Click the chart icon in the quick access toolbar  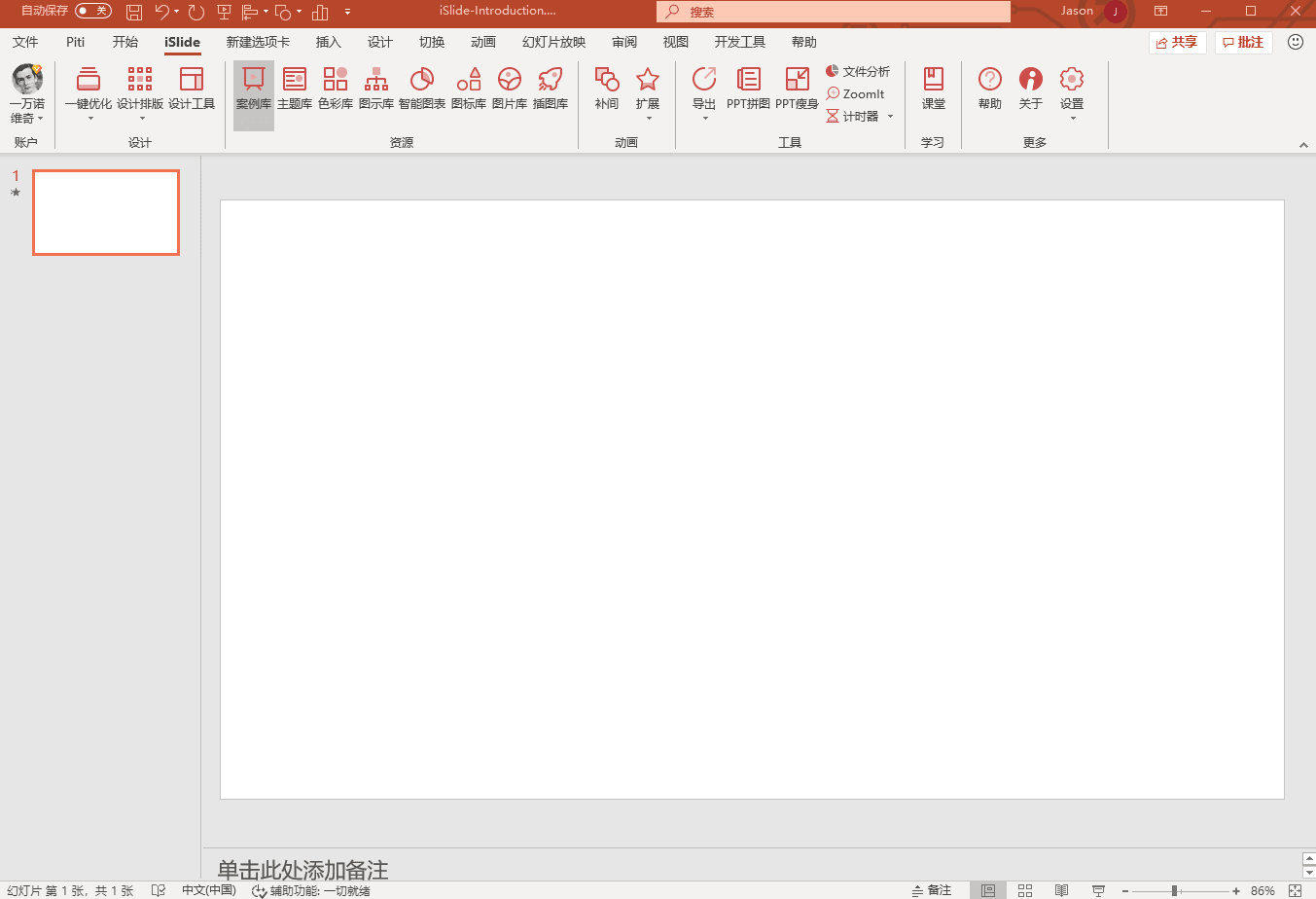point(320,12)
